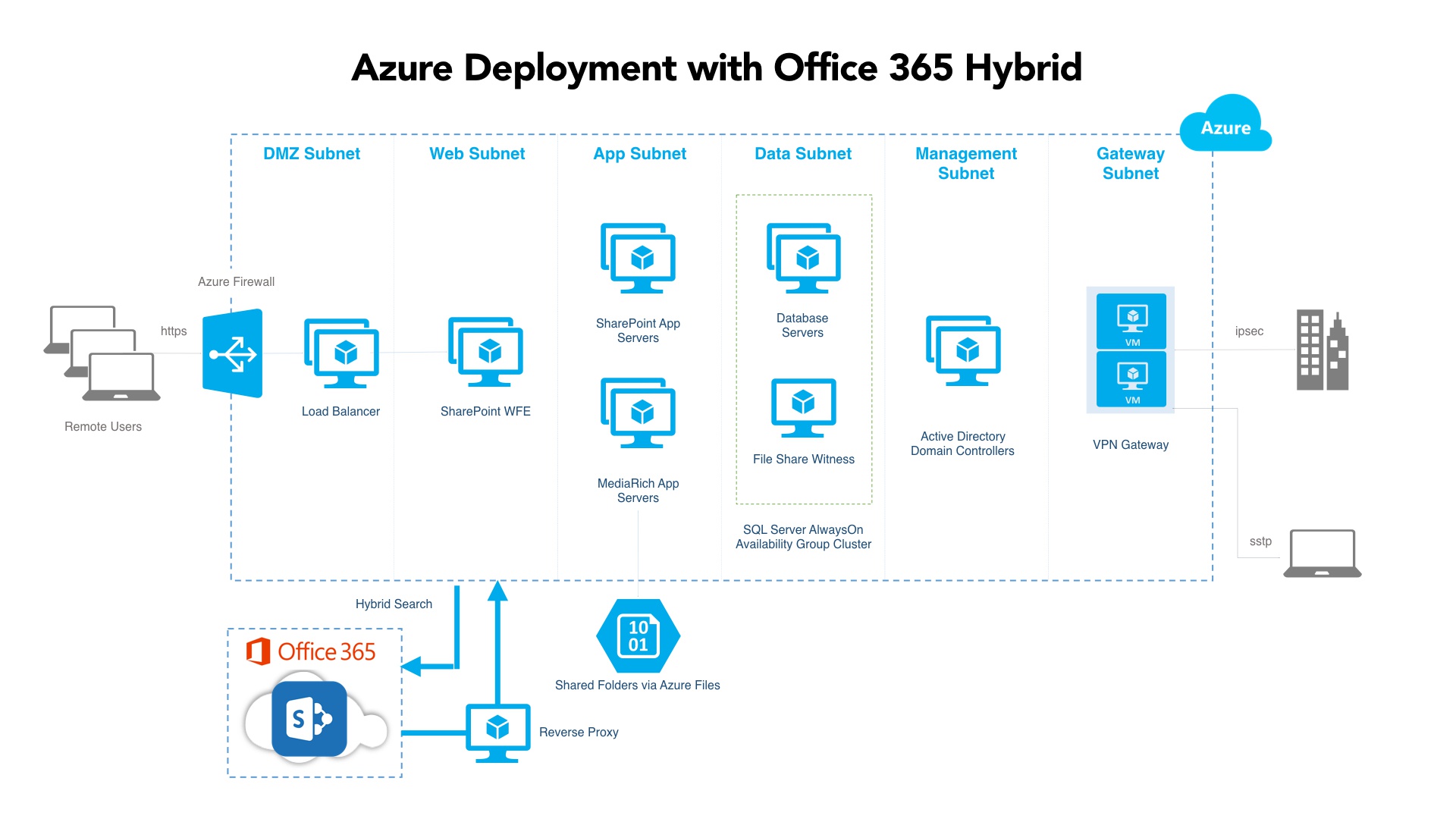Image resolution: width=1456 pixels, height=819 pixels.
Task: Select the sstp client laptop icon
Action: coord(1323,554)
